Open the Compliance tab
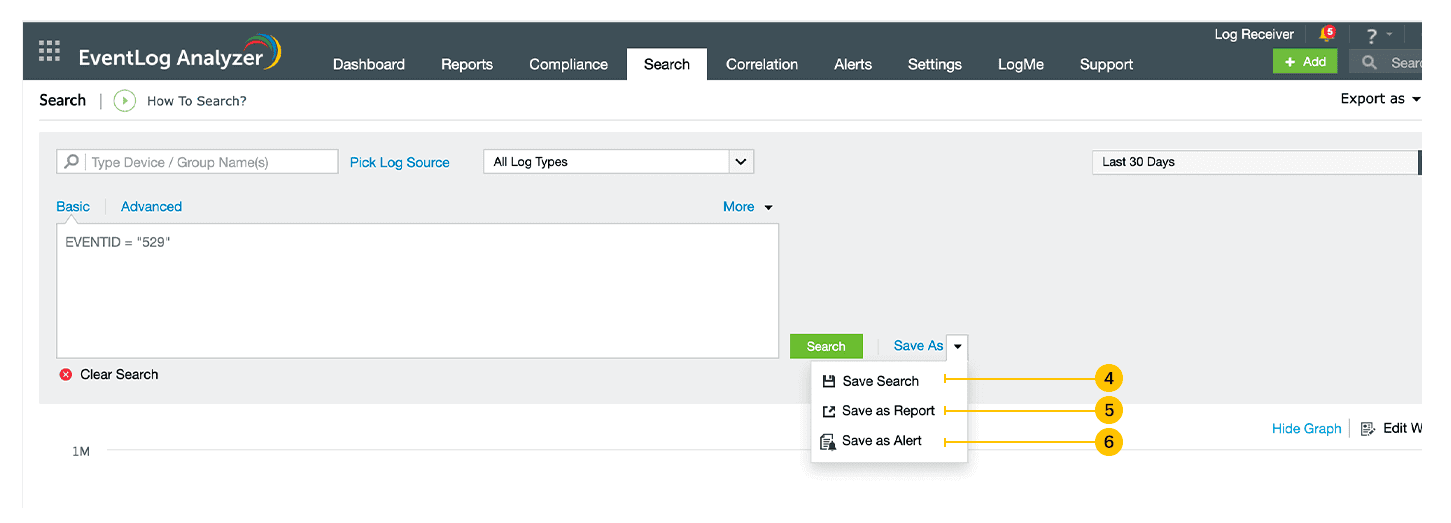 568,64
